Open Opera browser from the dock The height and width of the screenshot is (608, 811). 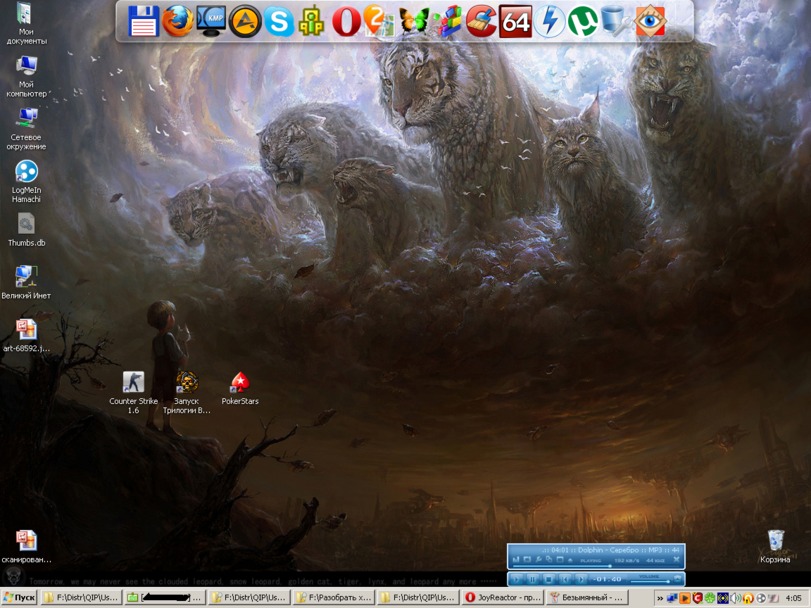click(x=346, y=21)
